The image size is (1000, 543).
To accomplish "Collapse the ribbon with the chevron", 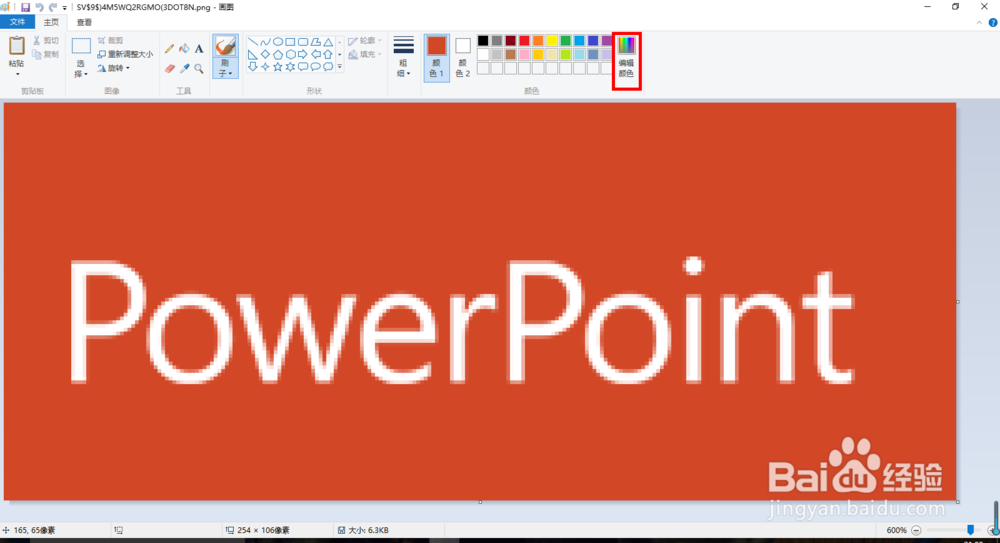I will (980, 23).
